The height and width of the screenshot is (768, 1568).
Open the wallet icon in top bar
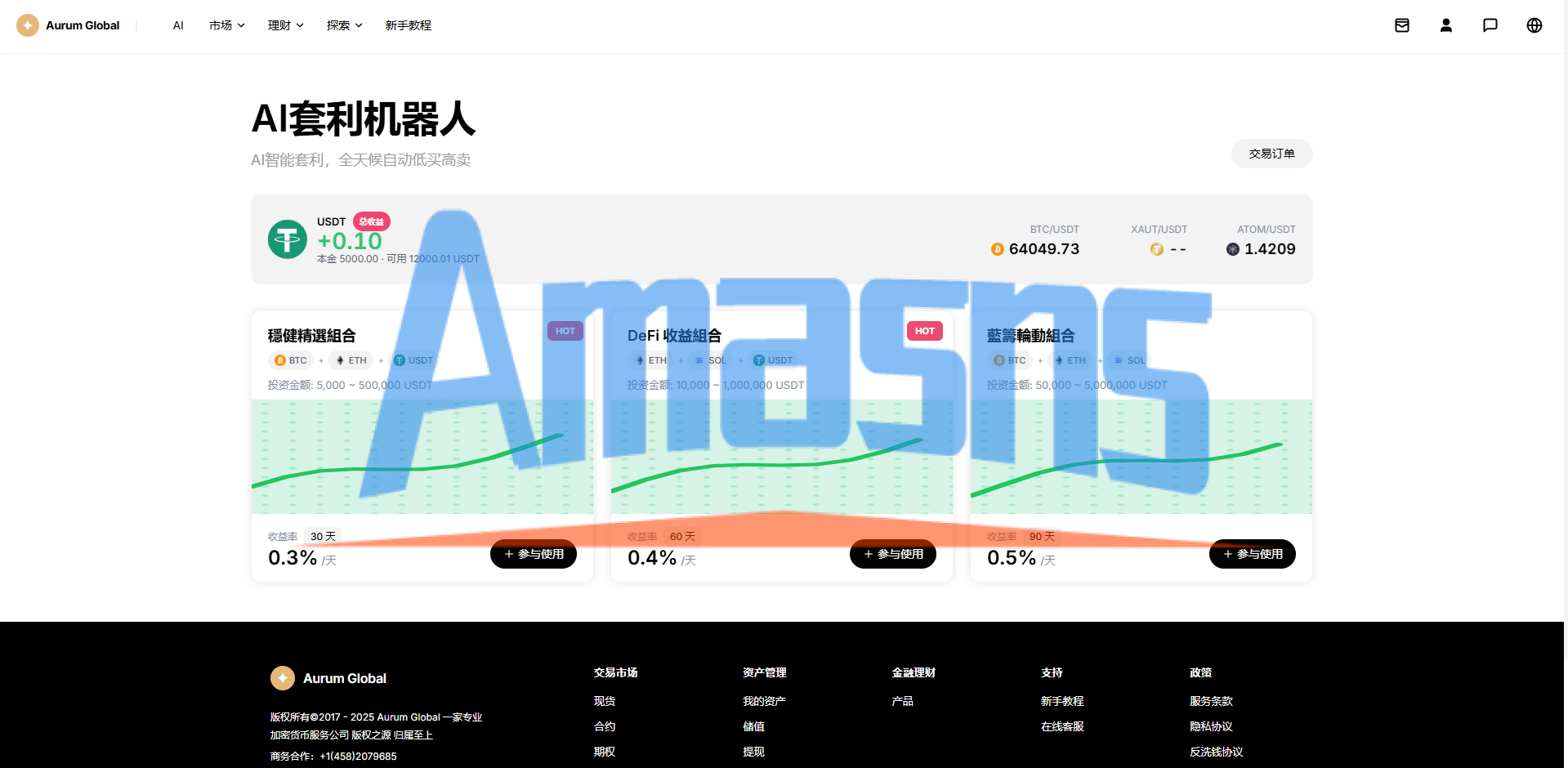tap(1402, 25)
